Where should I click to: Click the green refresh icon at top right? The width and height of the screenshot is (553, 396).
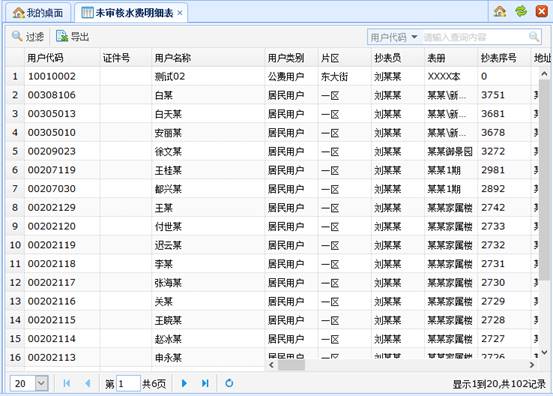point(521,12)
